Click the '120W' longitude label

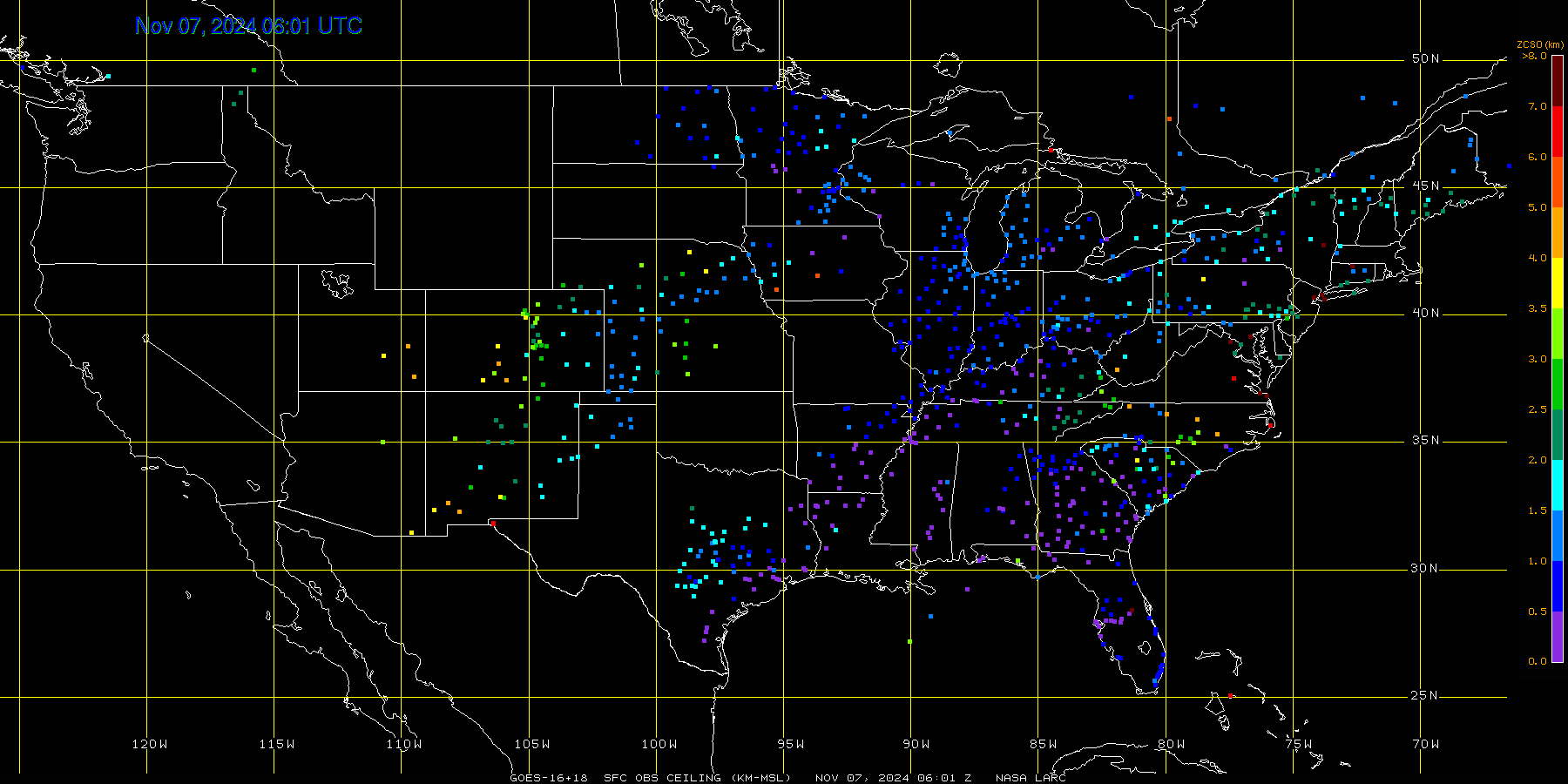coord(150,744)
